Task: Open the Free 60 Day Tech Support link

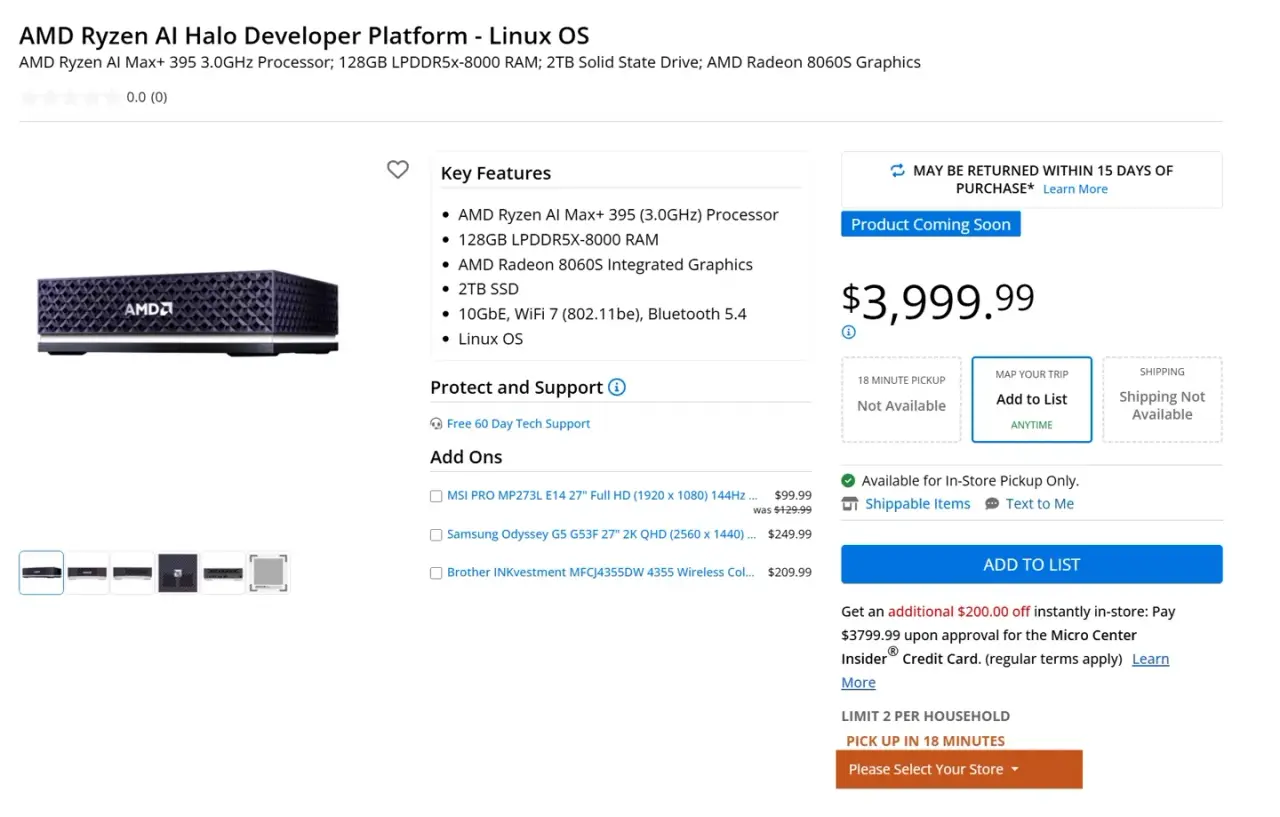Action: (x=518, y=424)
